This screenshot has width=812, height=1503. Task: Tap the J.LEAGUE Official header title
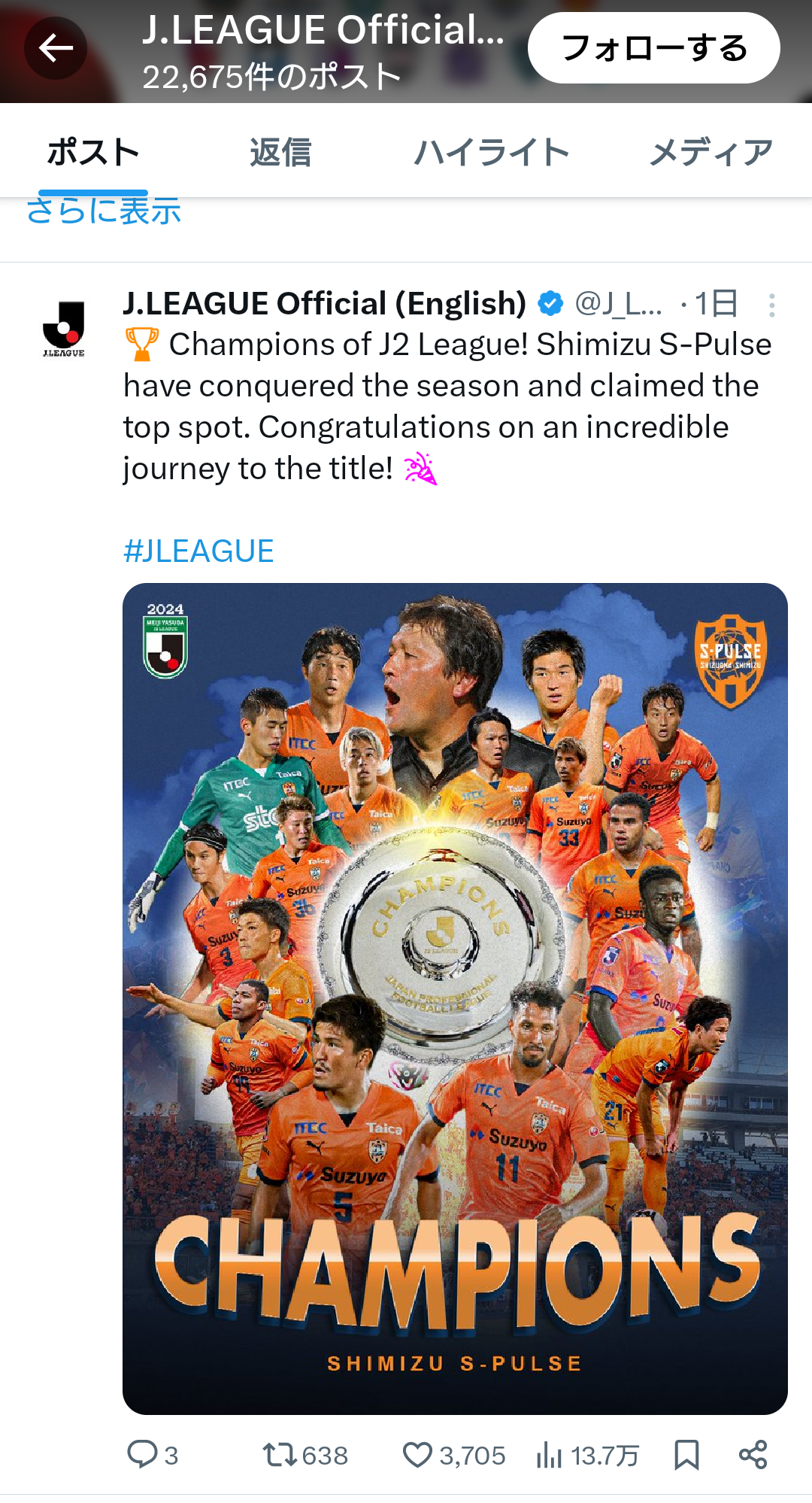pyautogui.click(x=323, y=30)
